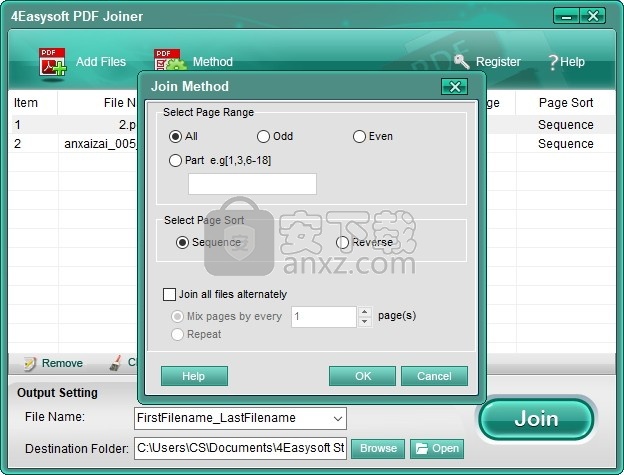This screenshot has width=624, height=475.
Task: Select the row for file 2.p
Action: tap(73, 125)
